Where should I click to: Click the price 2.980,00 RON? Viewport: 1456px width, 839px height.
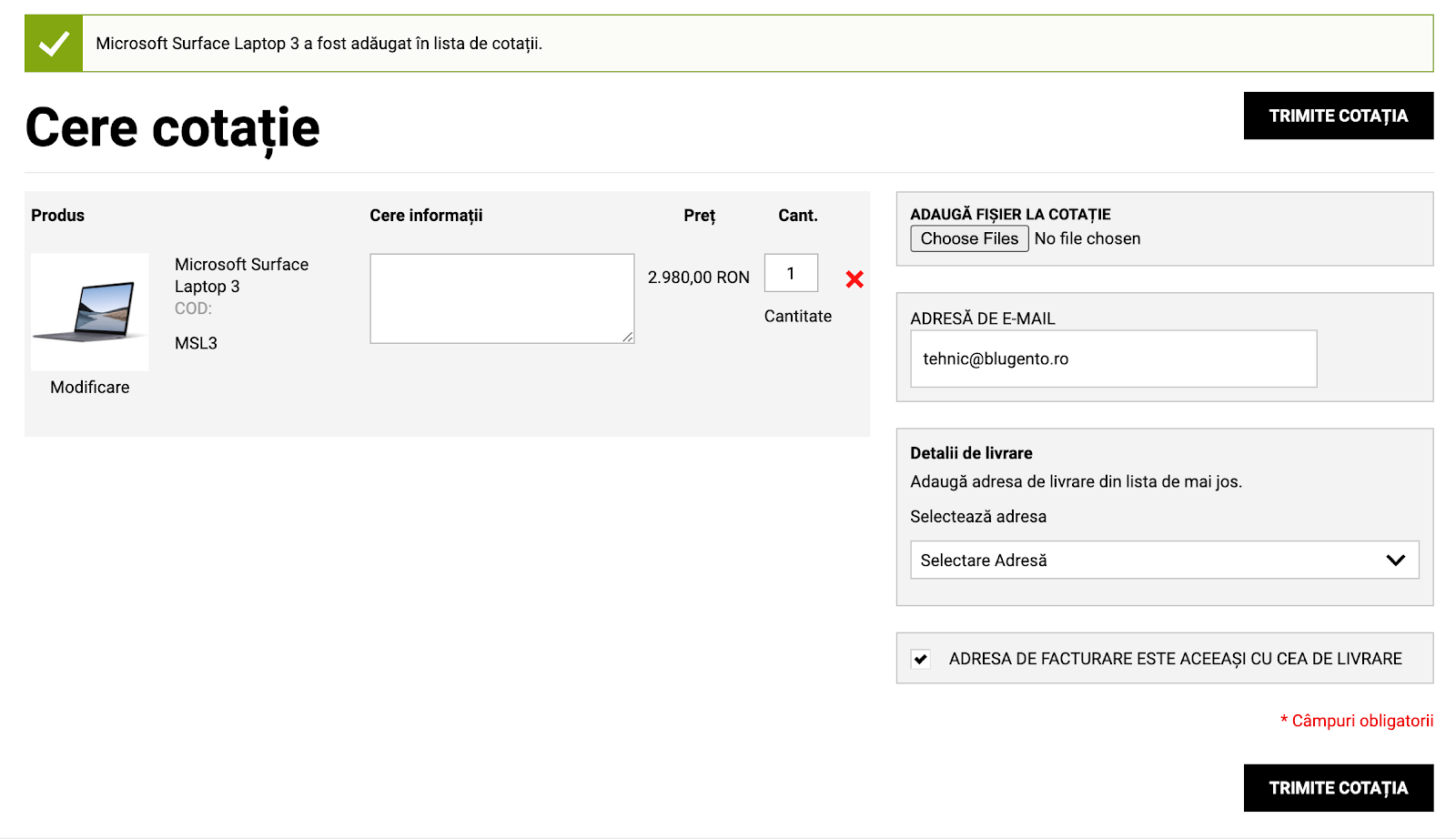click(x=699, y=278)
